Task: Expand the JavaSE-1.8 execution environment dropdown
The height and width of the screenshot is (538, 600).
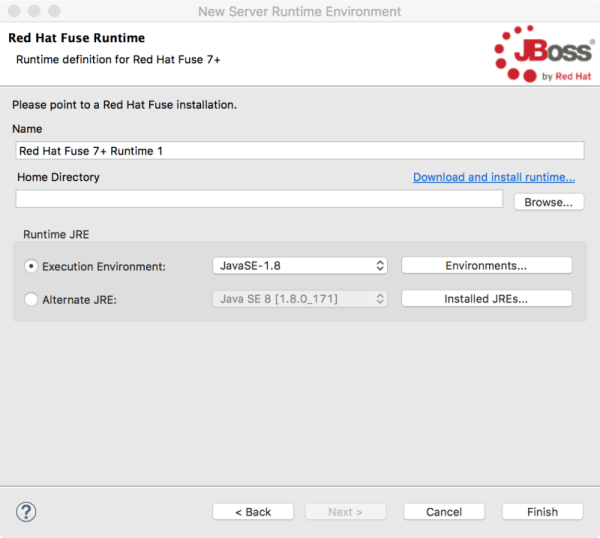Action: (299, 266)
